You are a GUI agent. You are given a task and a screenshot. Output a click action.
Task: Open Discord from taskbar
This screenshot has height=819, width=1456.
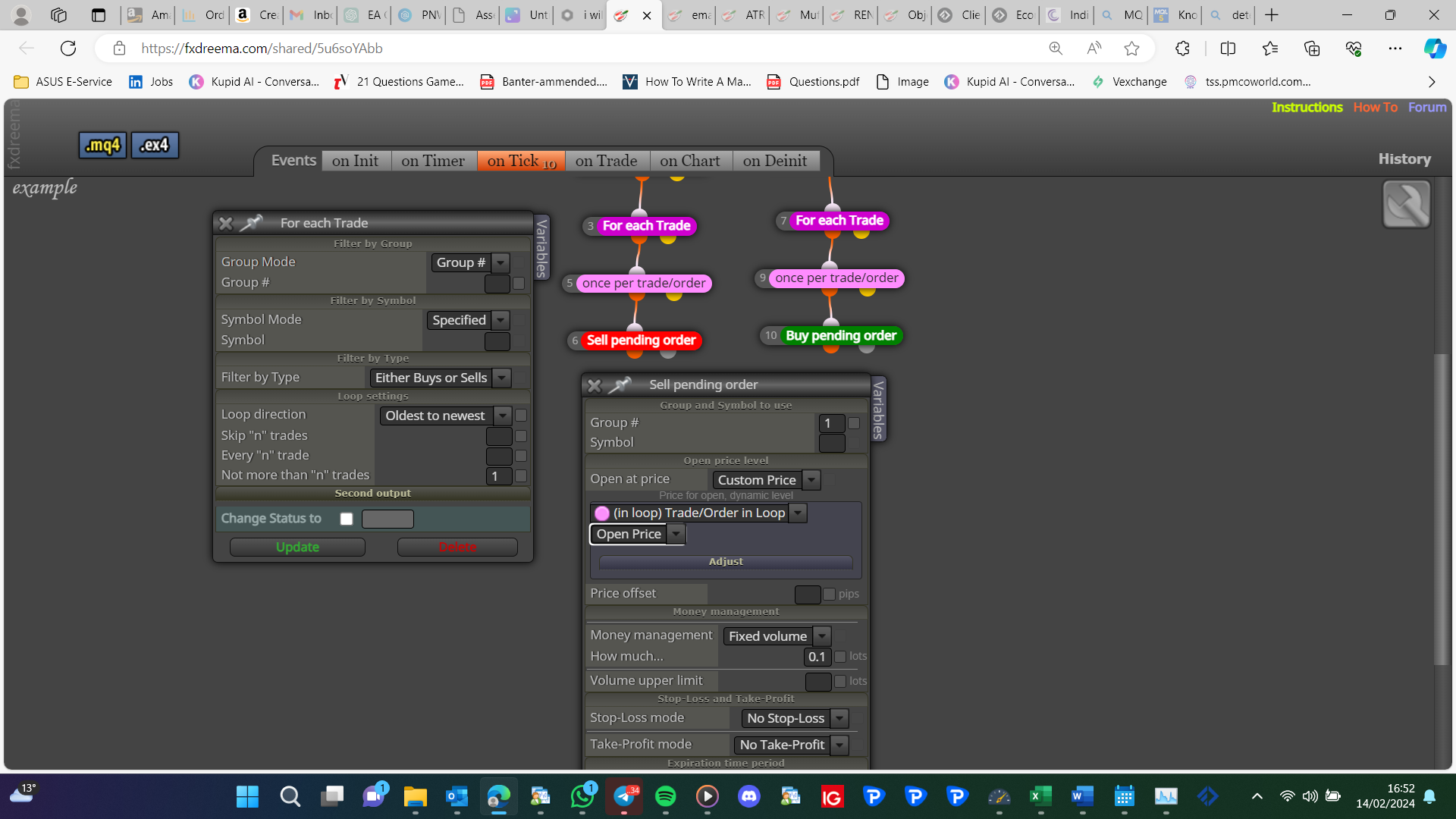pos(748,796)
